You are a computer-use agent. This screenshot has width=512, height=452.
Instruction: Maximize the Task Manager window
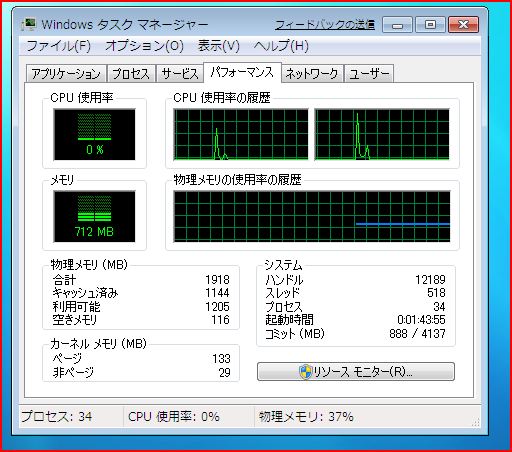coord(430,25)
